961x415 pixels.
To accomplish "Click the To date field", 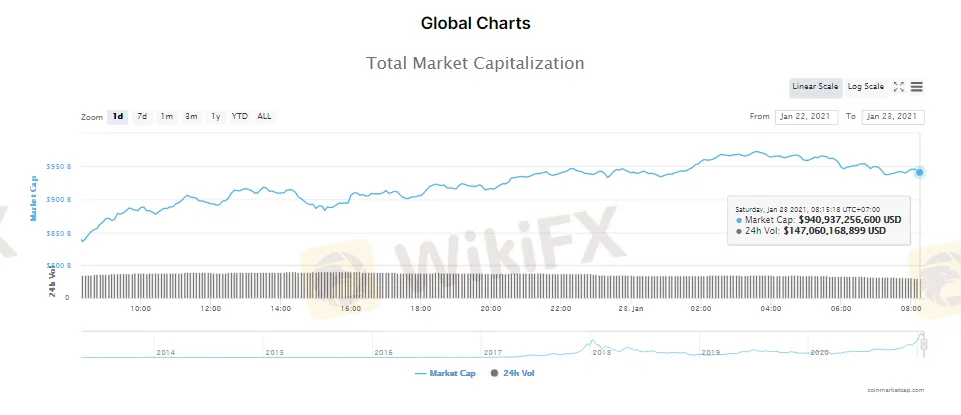I will coord(892,117).
